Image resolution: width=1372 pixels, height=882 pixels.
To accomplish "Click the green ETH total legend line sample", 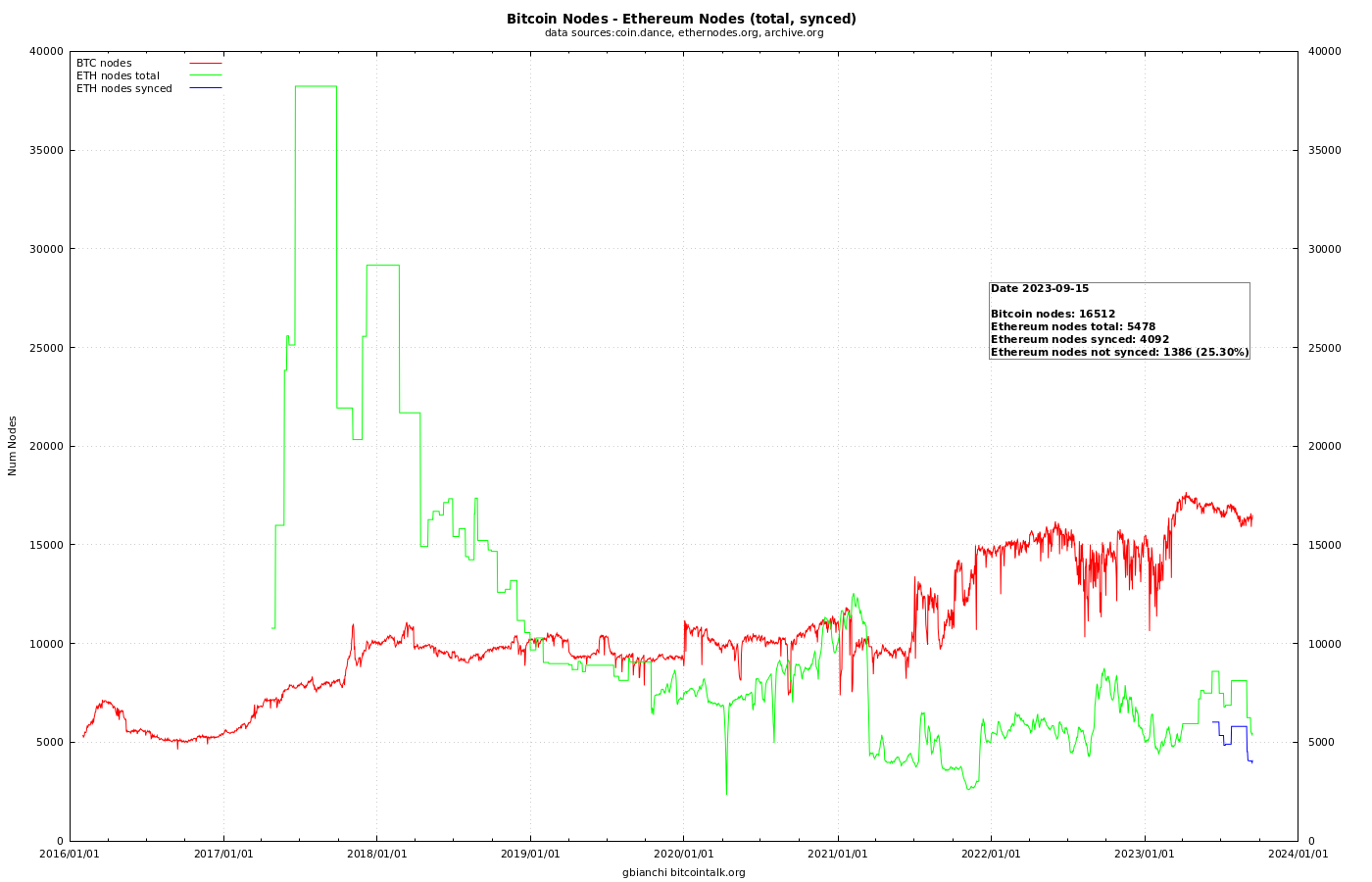I will tap(206, 75).
